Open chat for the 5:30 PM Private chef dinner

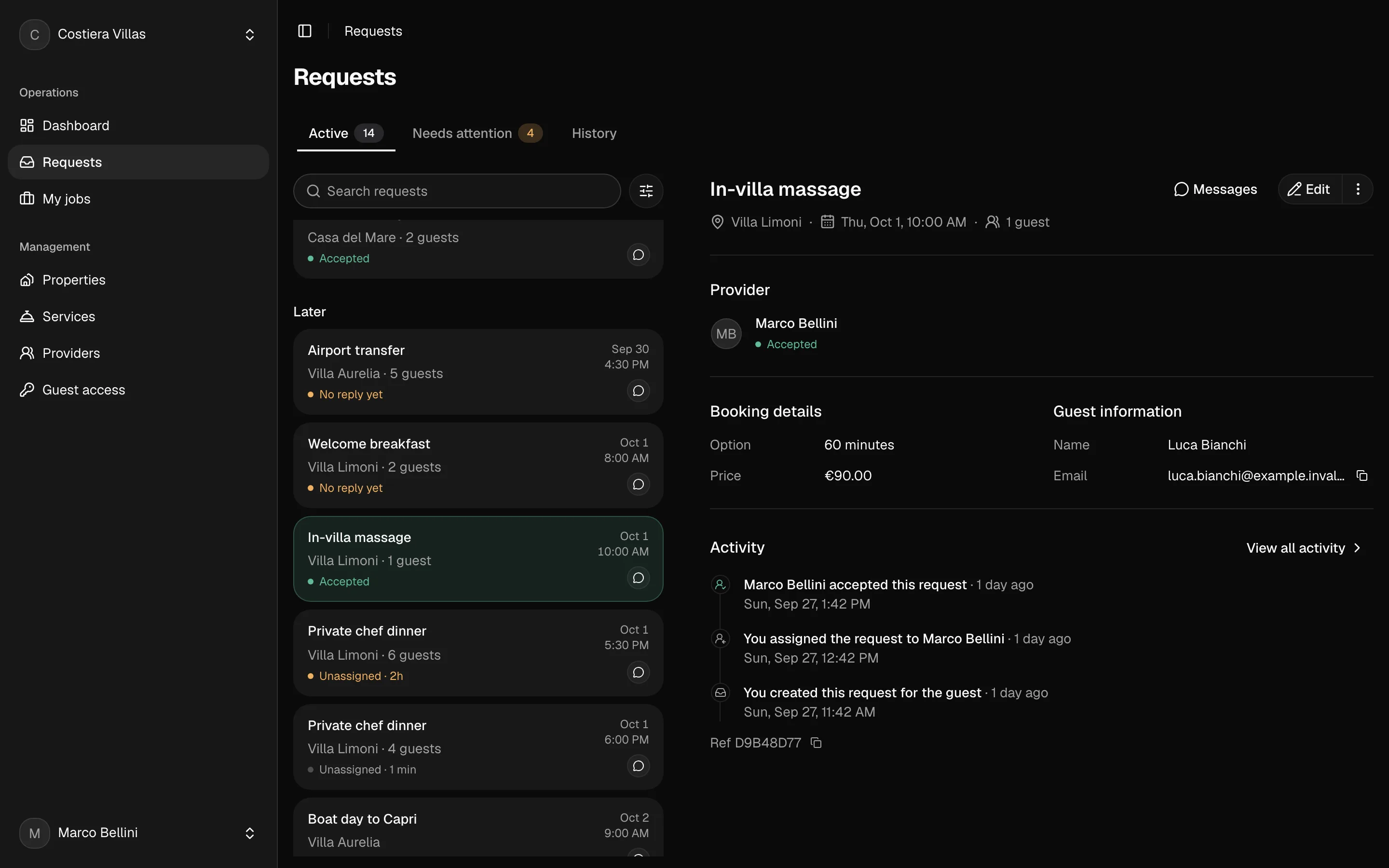(638, 672)
